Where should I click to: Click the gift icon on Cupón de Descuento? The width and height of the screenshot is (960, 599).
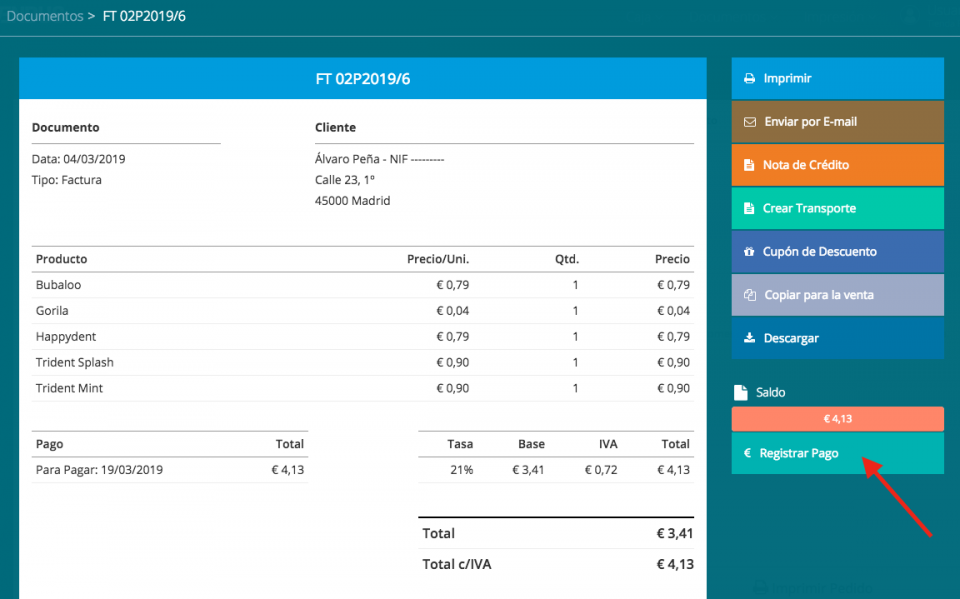[x=749, y=252]
